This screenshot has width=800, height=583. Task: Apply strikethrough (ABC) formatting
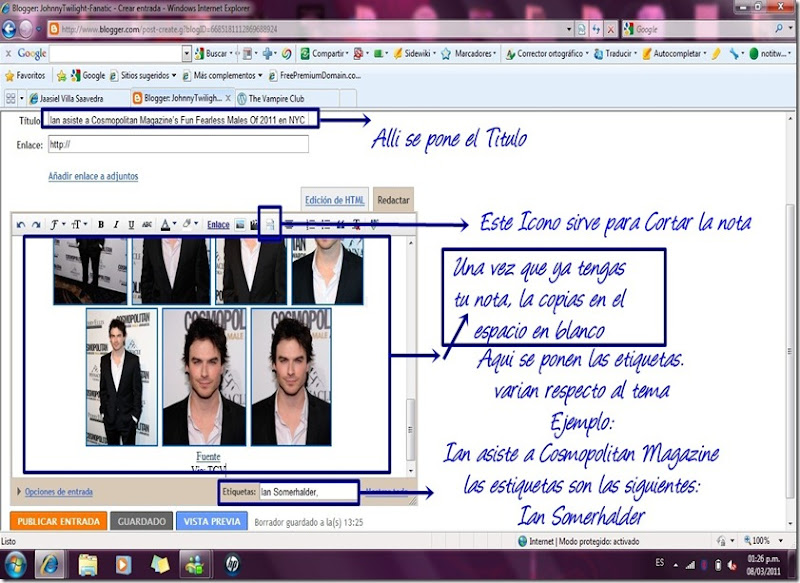coord(147,224)
